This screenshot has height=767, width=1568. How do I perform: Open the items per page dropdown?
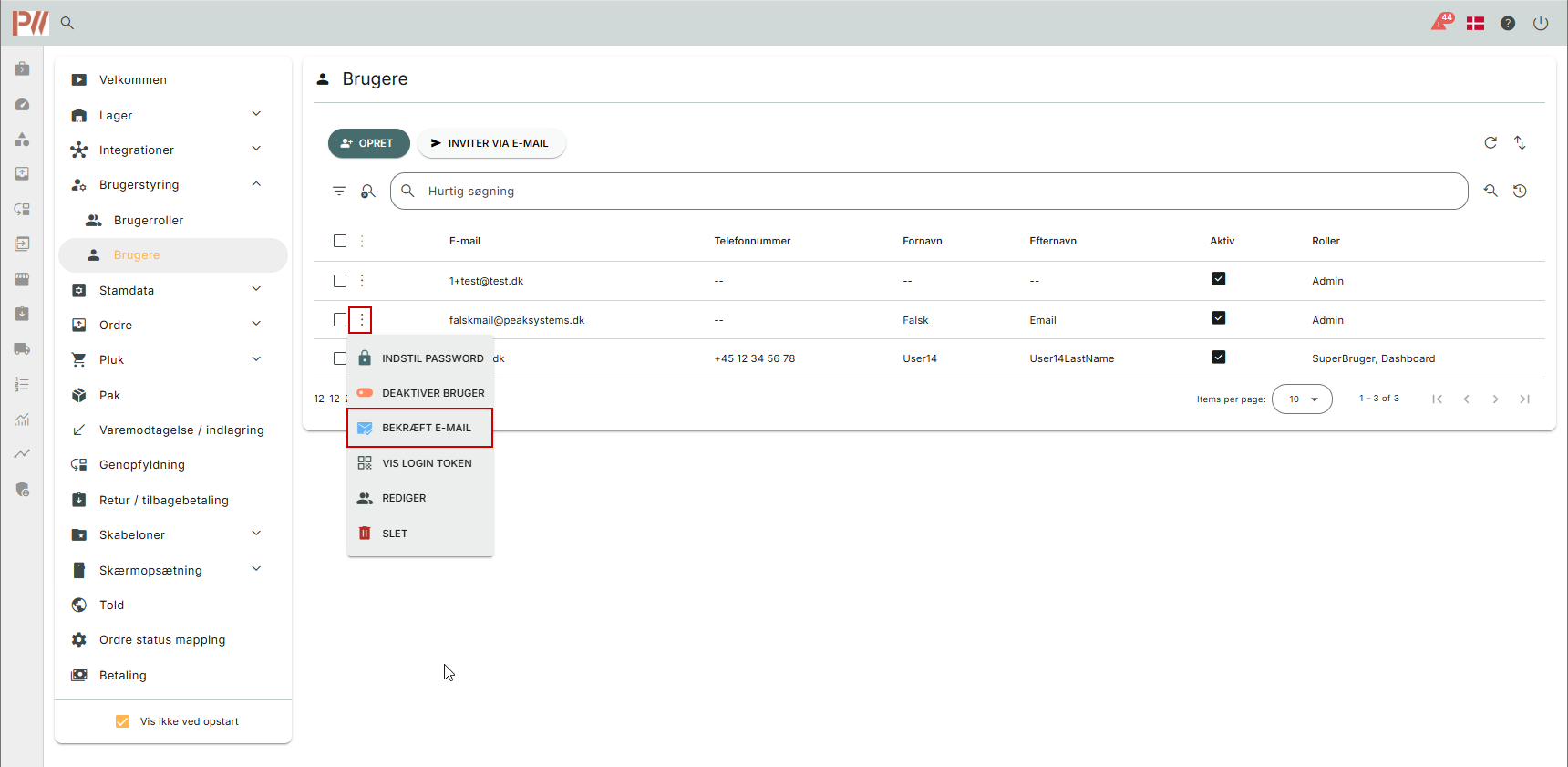1302,399
